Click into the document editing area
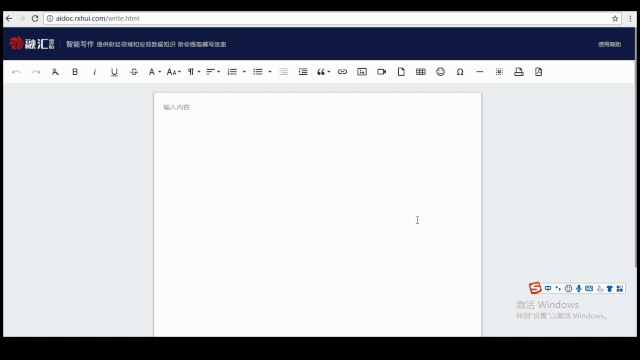This screenshot has height=360, width=640. (318, 215)
